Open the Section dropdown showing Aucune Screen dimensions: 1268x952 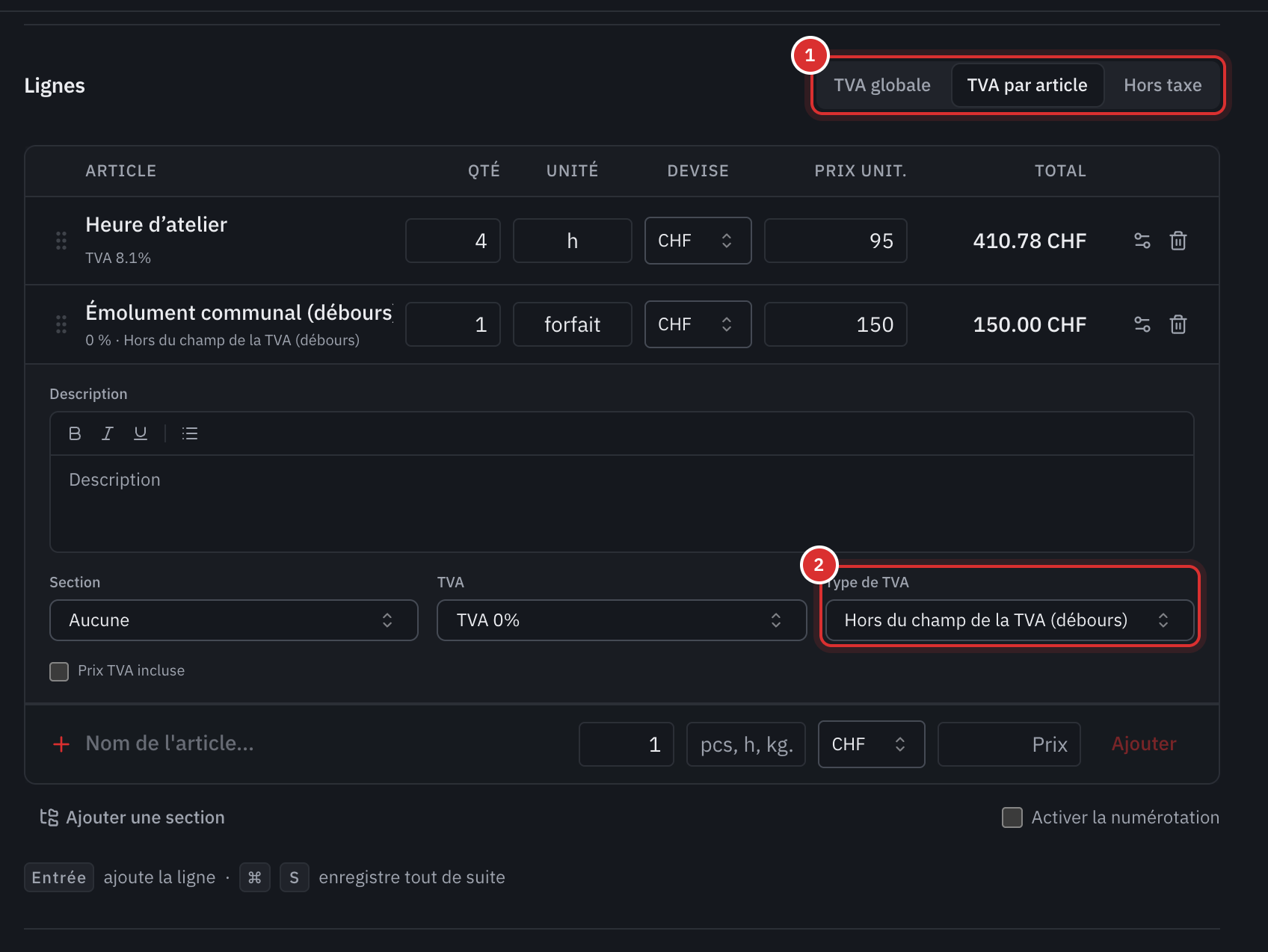[234, 620]
